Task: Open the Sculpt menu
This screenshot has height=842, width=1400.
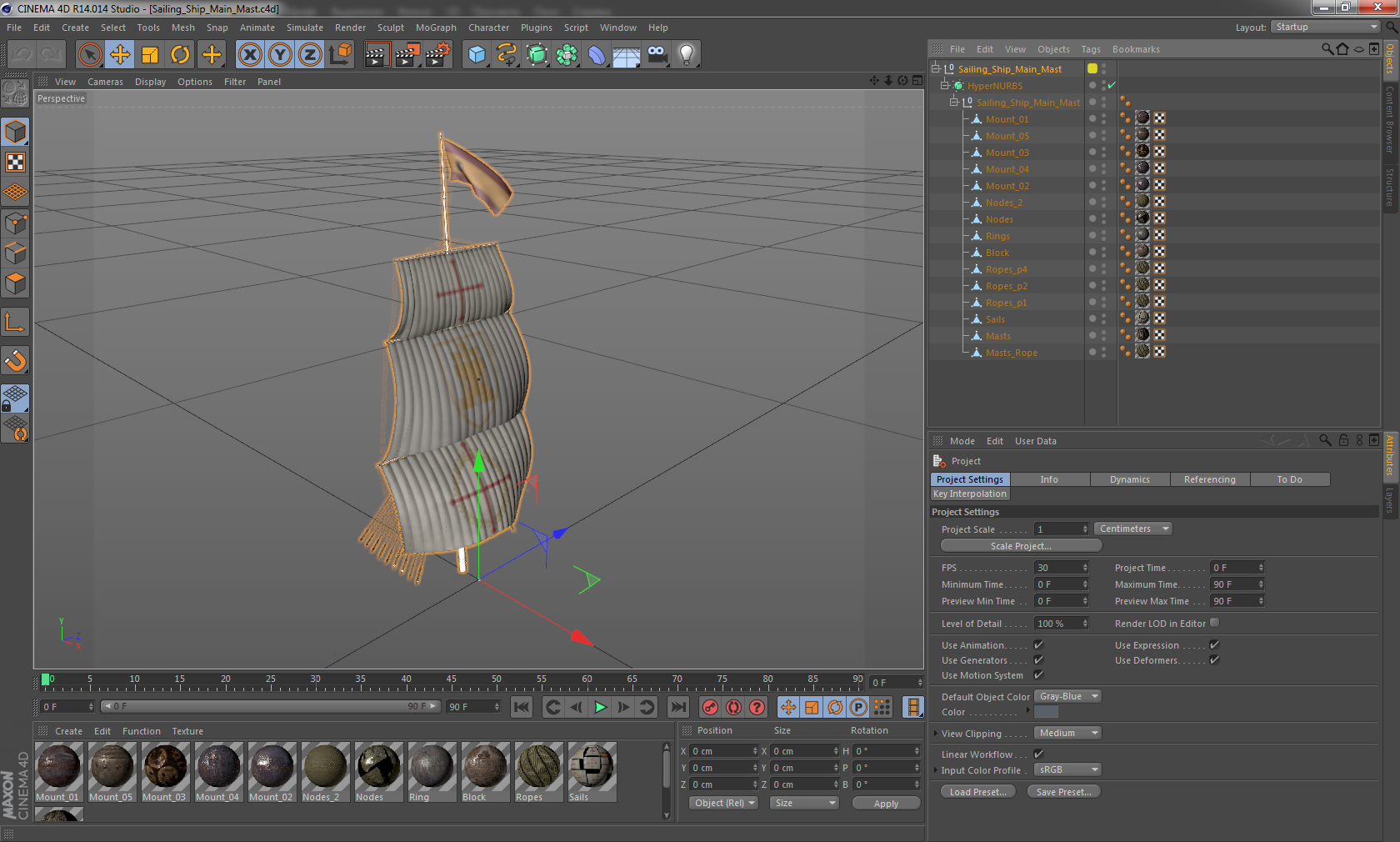Action: pos(390,28)
